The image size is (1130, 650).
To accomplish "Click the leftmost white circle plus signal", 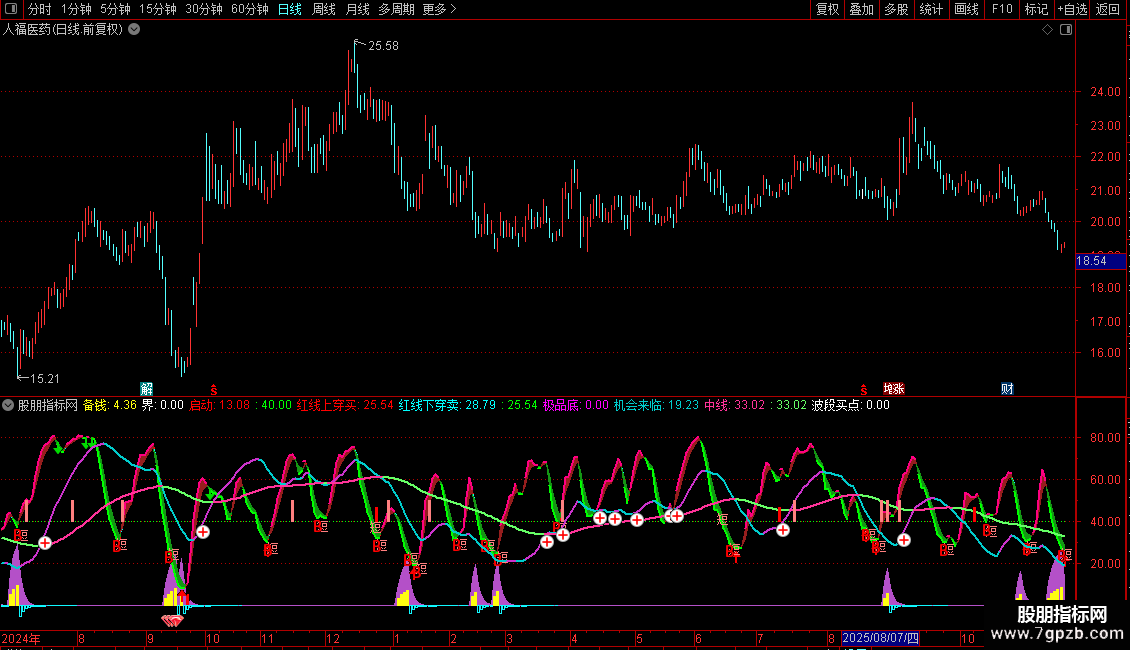I will click(x=45, y=542).
